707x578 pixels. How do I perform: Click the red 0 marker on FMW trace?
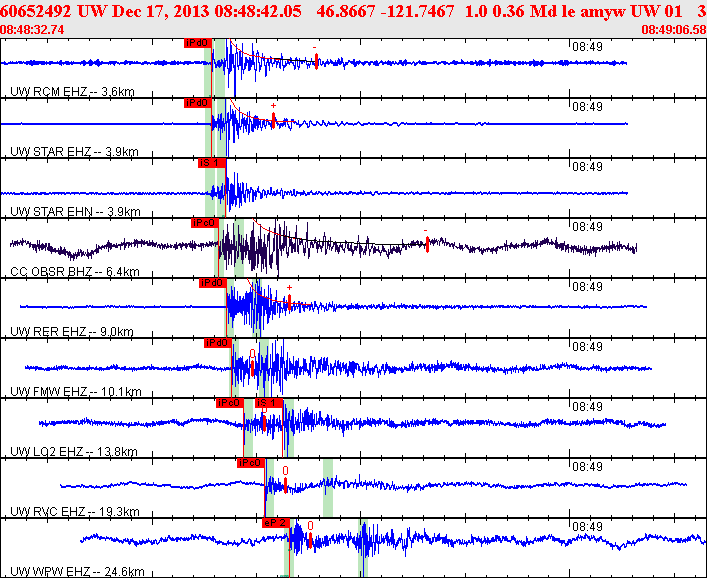252,353
